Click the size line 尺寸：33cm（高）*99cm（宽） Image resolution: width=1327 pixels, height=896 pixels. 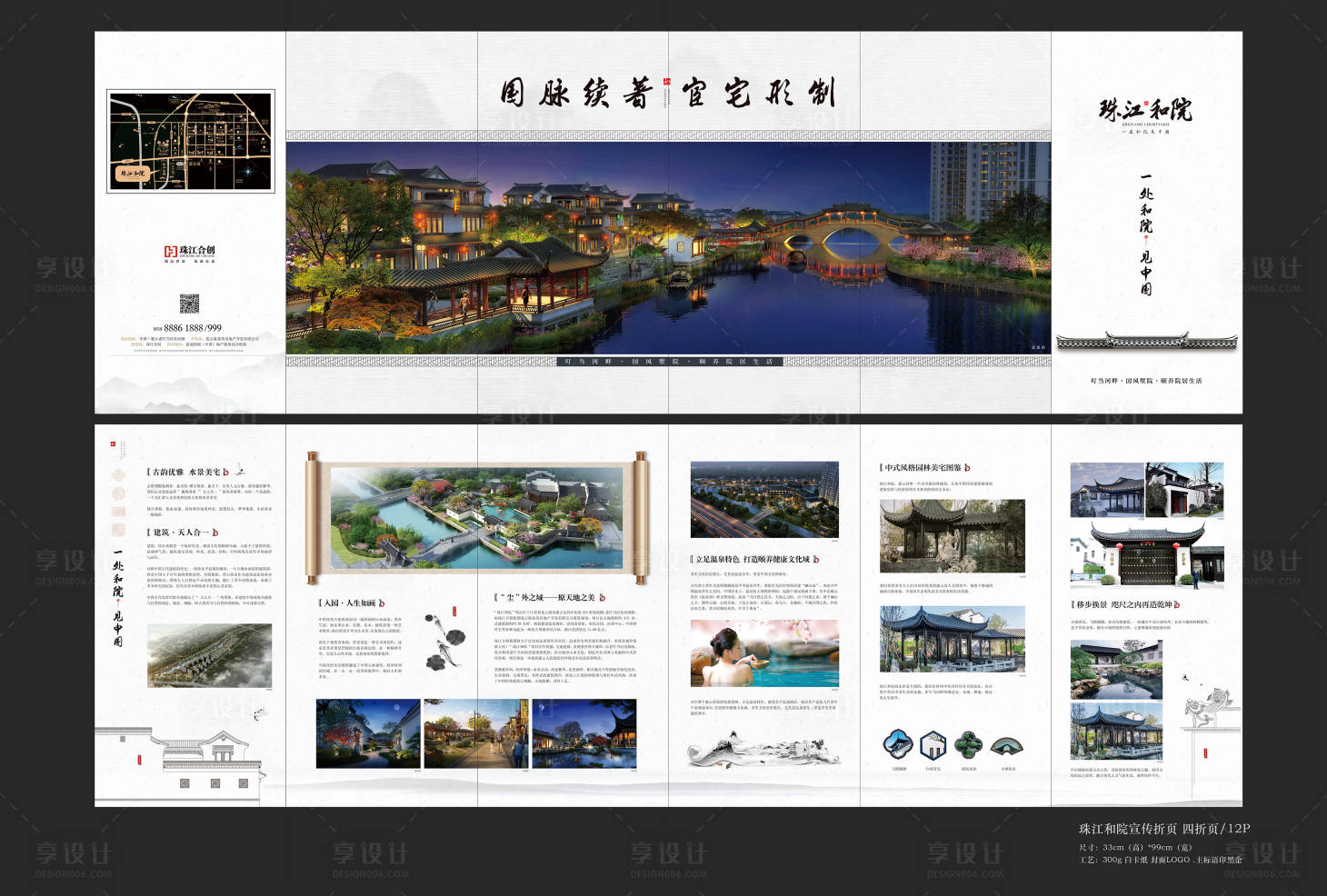1136,847
